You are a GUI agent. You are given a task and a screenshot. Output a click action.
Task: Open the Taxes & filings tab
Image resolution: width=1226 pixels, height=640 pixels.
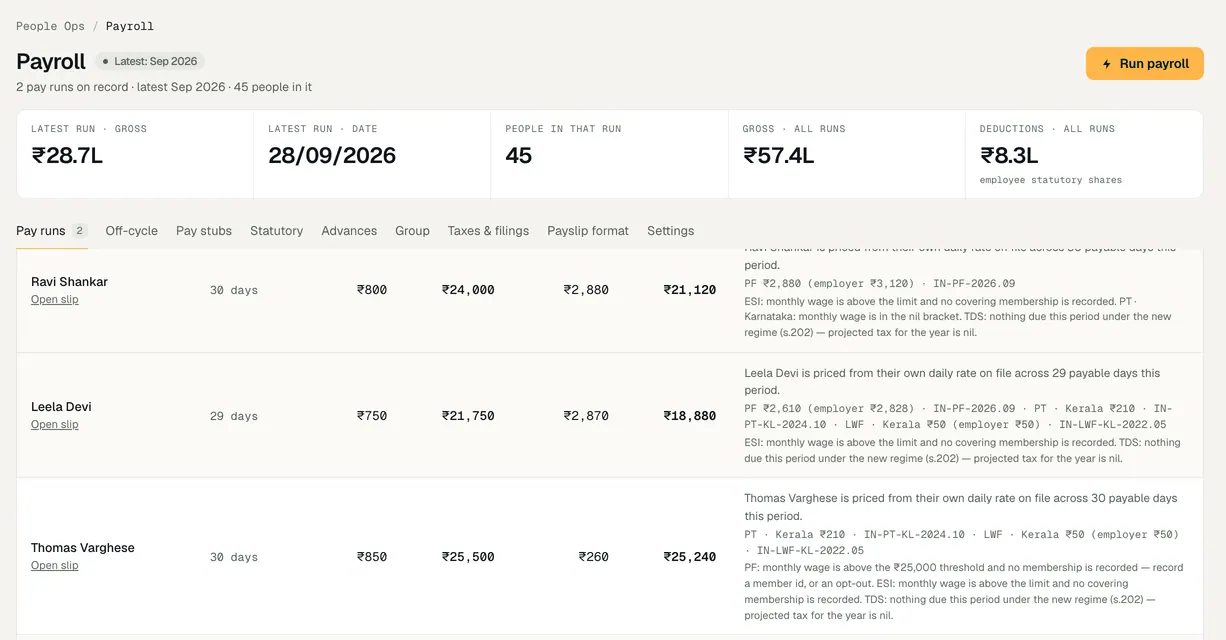click(488, 231)
